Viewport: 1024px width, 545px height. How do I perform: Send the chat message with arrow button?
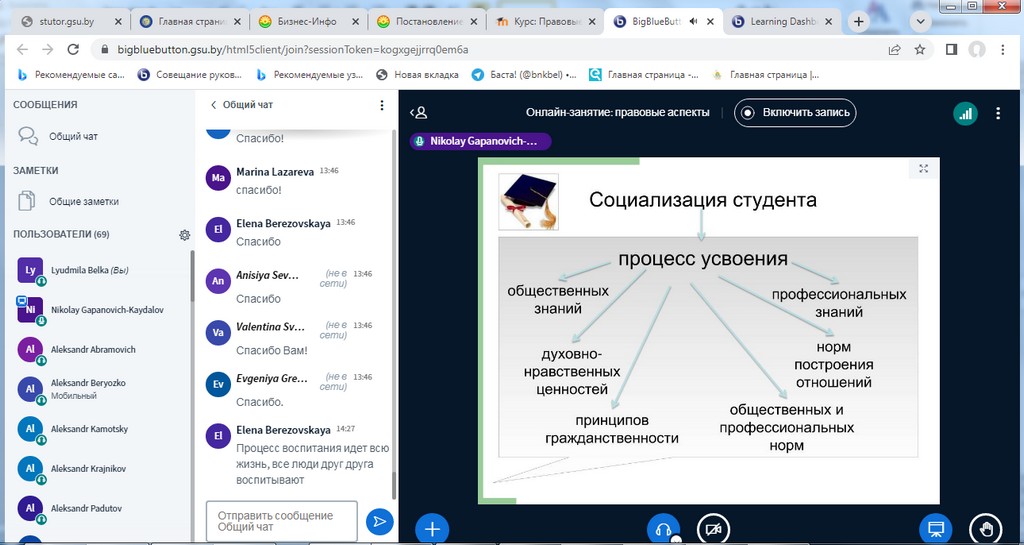[x=379, y=521]
